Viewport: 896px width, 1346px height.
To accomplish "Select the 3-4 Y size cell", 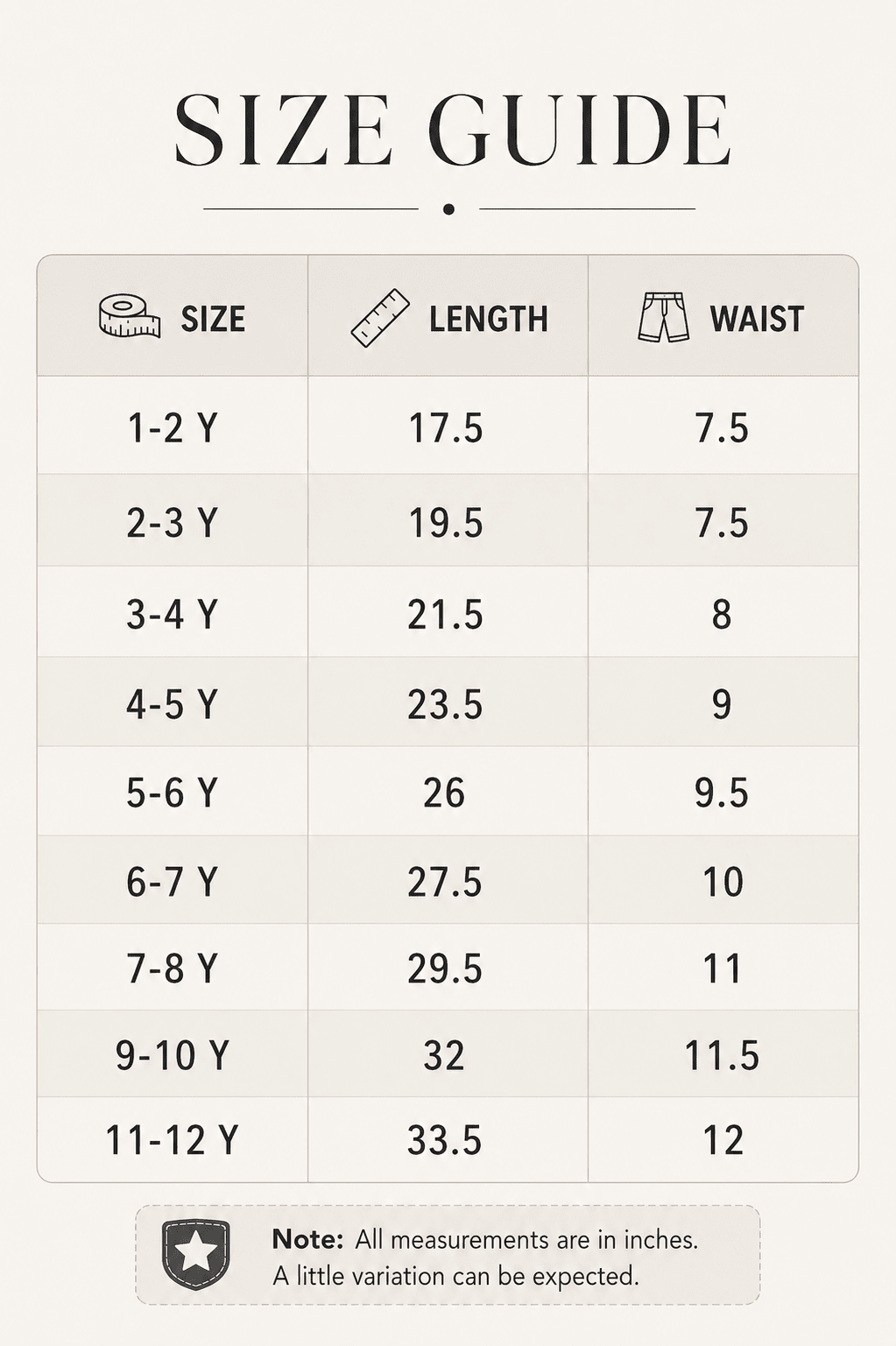I will coord(172,614).
